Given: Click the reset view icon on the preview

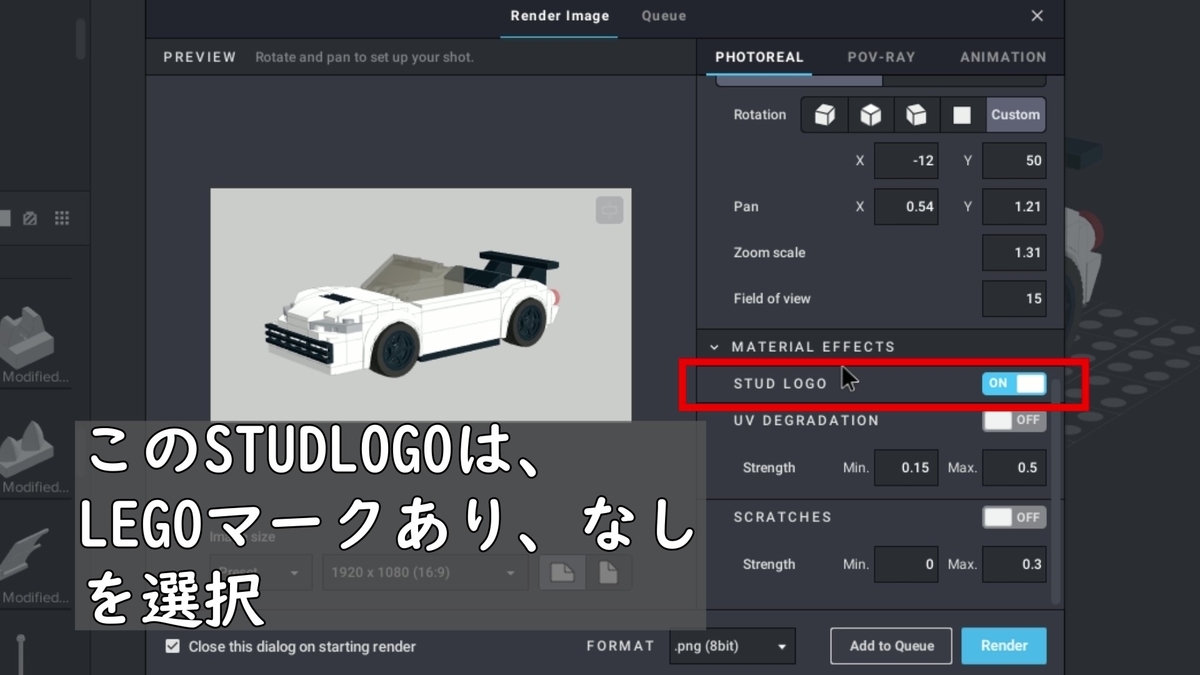Looking at the screenshot, I should [x=610, y=209].
